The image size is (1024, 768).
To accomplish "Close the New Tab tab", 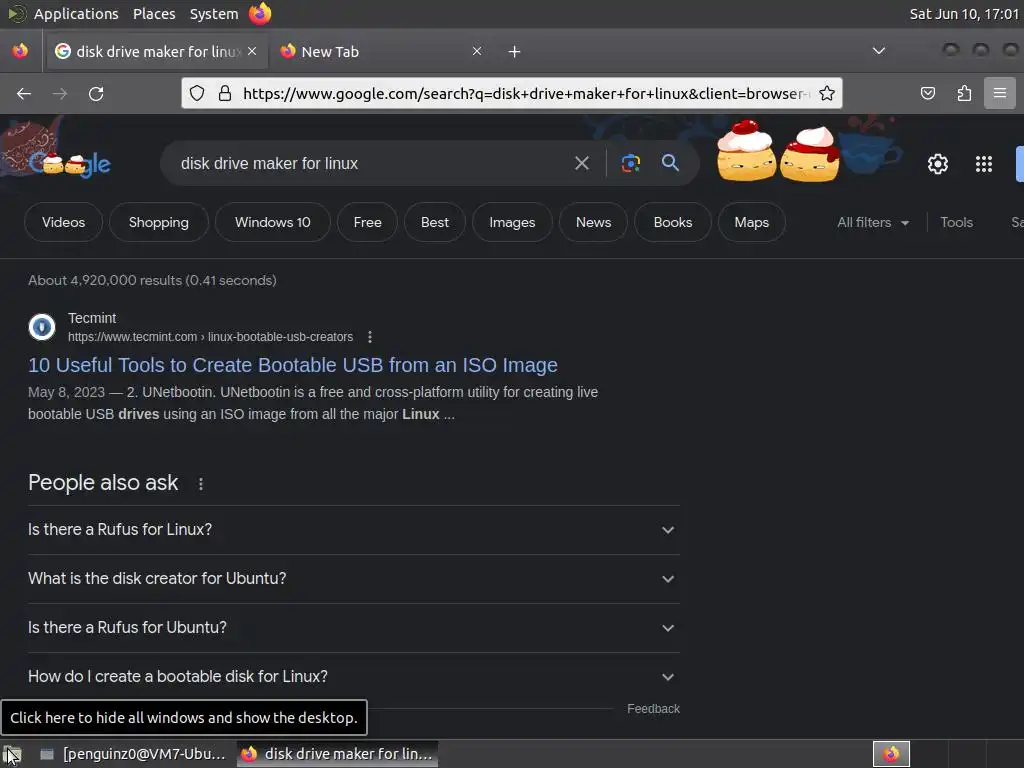I will point(477,51).
